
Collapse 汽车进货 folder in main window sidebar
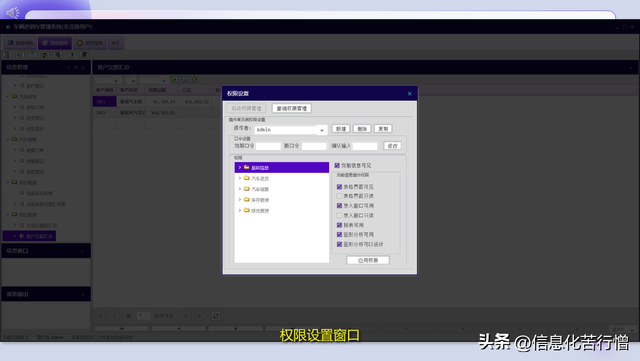[7, 96]
